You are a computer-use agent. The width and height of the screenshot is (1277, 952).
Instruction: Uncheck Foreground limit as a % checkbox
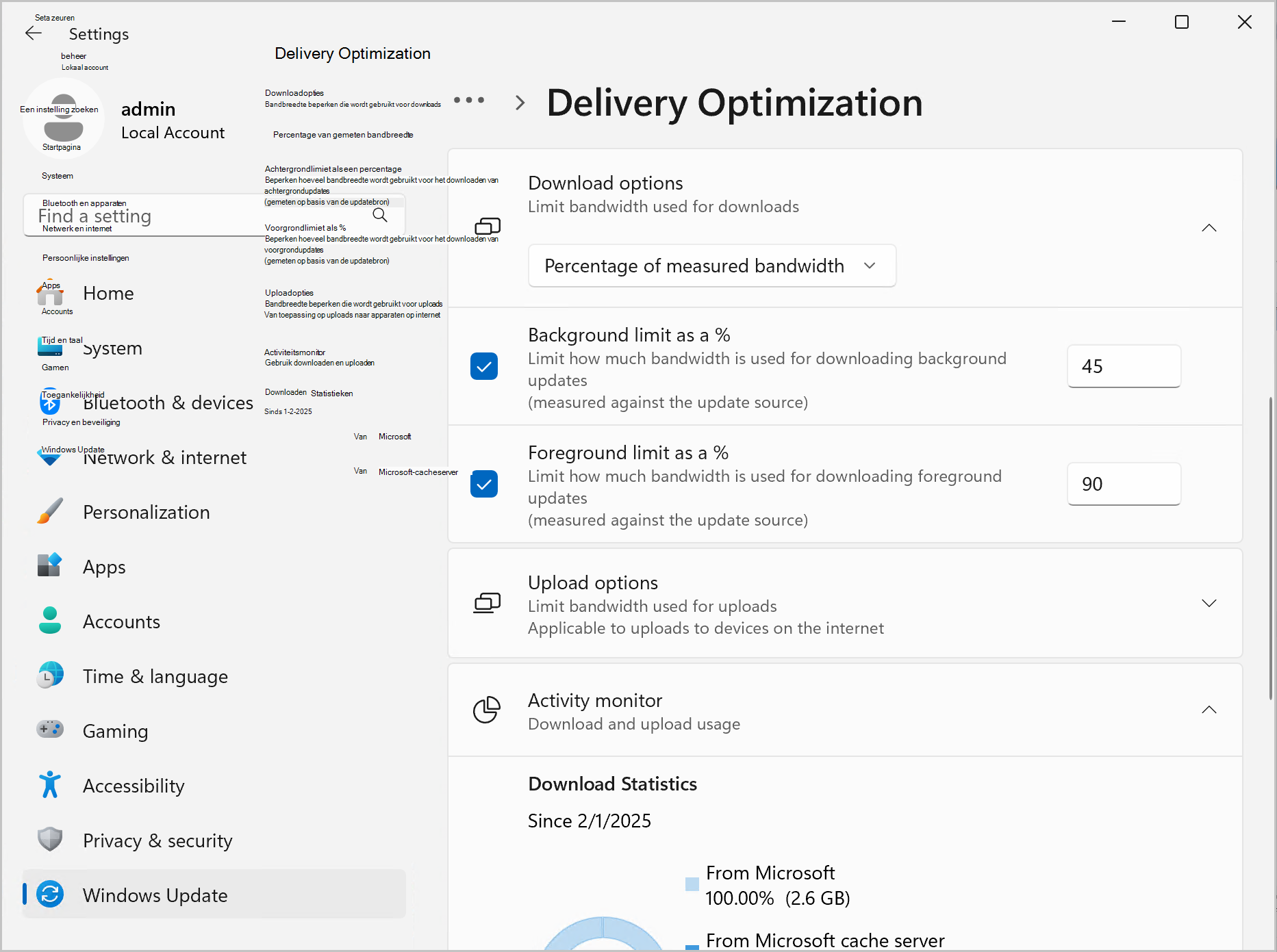[x=484, y=484]
